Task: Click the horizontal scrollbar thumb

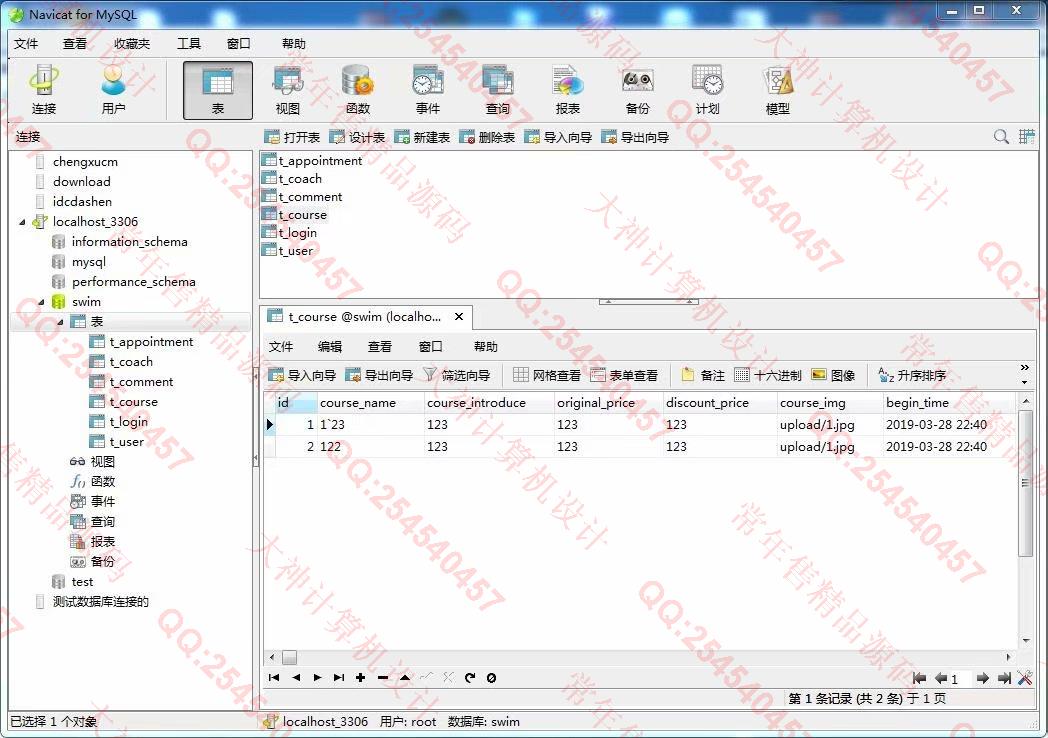Action: coord(289,657)
